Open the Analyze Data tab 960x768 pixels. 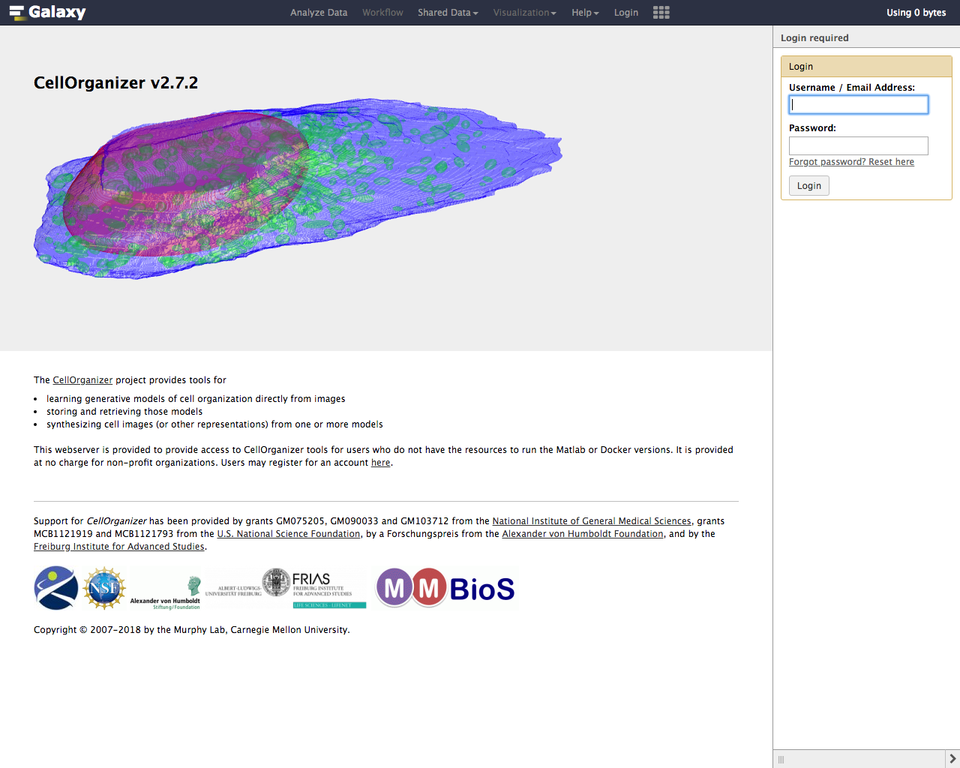tap(318, 12)
